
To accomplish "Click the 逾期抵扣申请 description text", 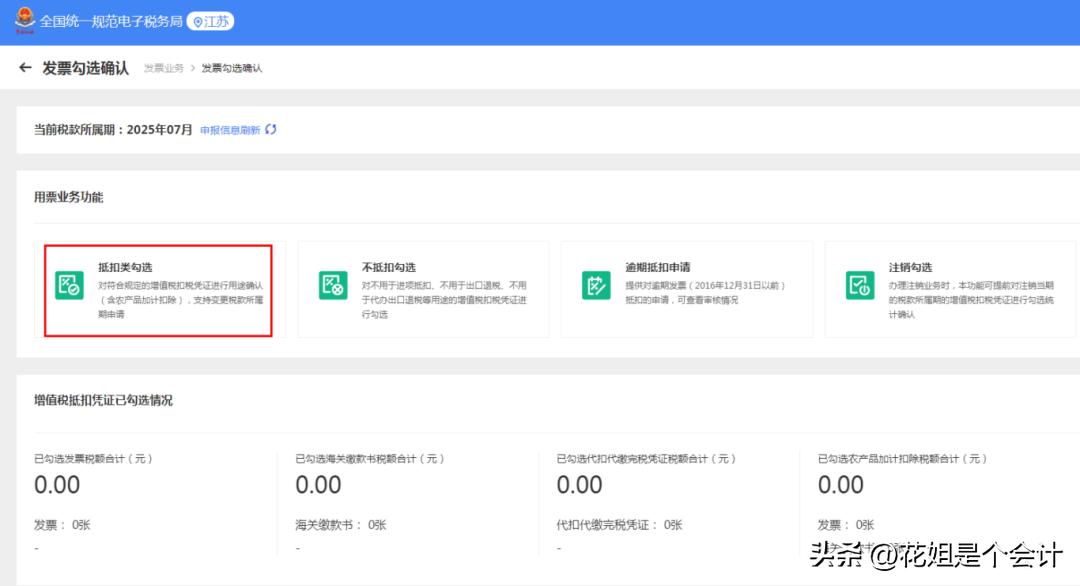I will (705, 293).
